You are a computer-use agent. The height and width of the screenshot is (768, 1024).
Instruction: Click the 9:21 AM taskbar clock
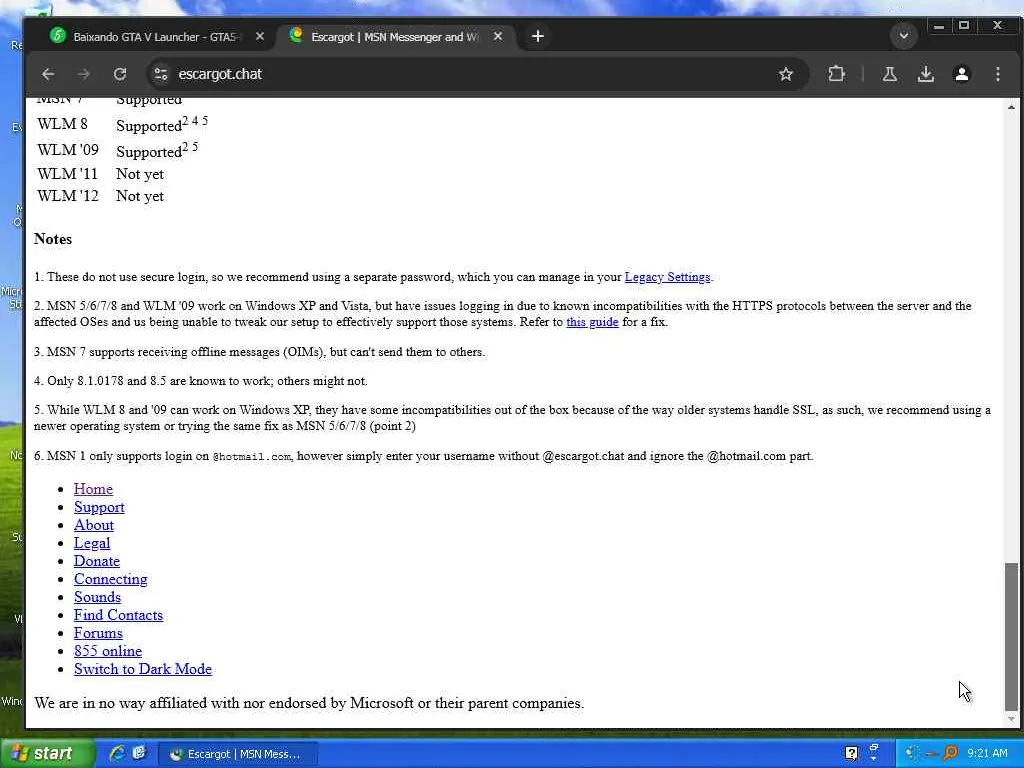987,754
